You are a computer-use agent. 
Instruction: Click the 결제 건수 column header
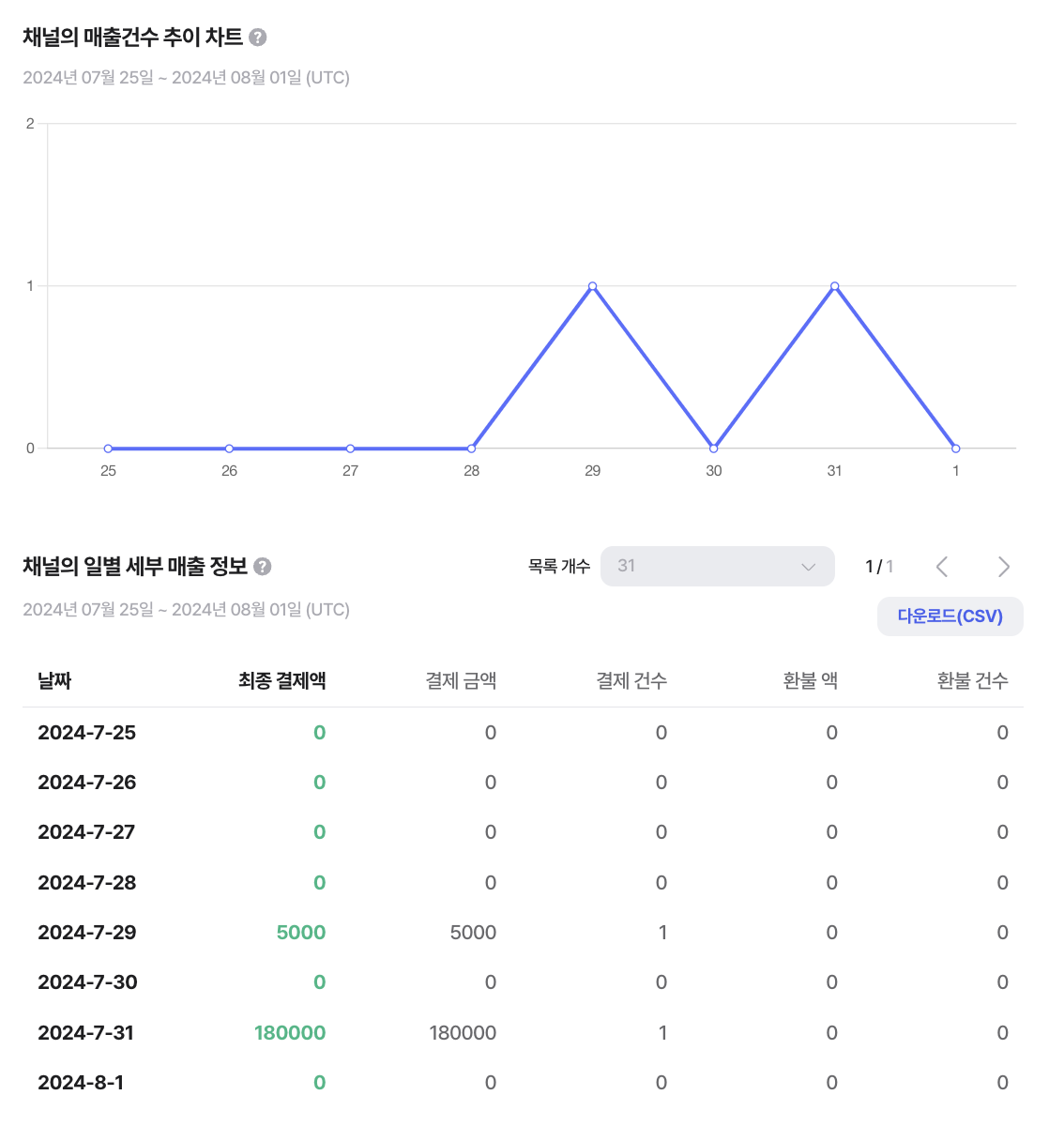(631, 681)
